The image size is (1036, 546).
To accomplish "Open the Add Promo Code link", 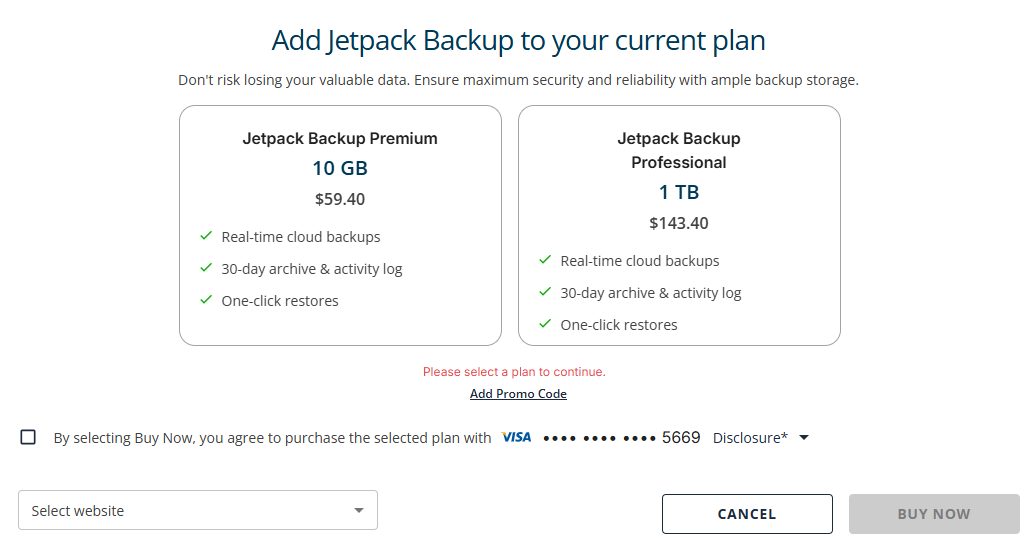I will point(518,394).
